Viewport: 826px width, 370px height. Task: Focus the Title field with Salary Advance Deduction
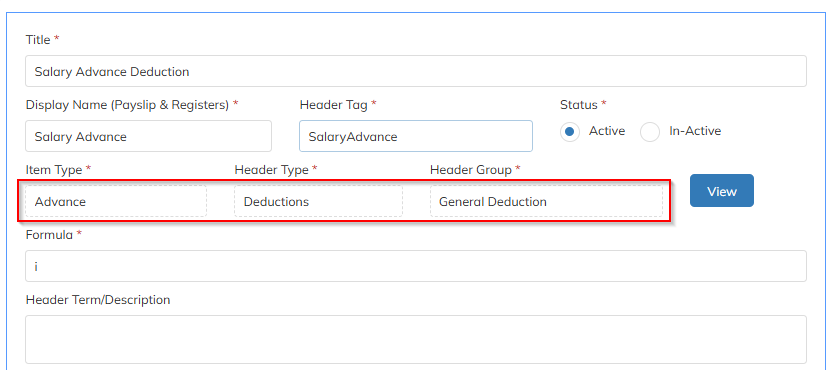tap(416, 71)
